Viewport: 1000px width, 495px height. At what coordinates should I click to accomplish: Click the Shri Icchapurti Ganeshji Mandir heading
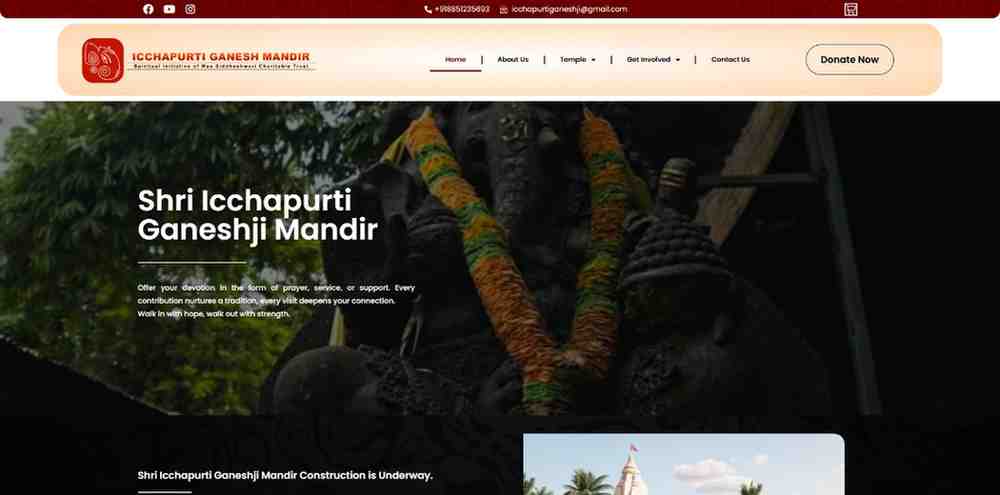coord(258,215)
